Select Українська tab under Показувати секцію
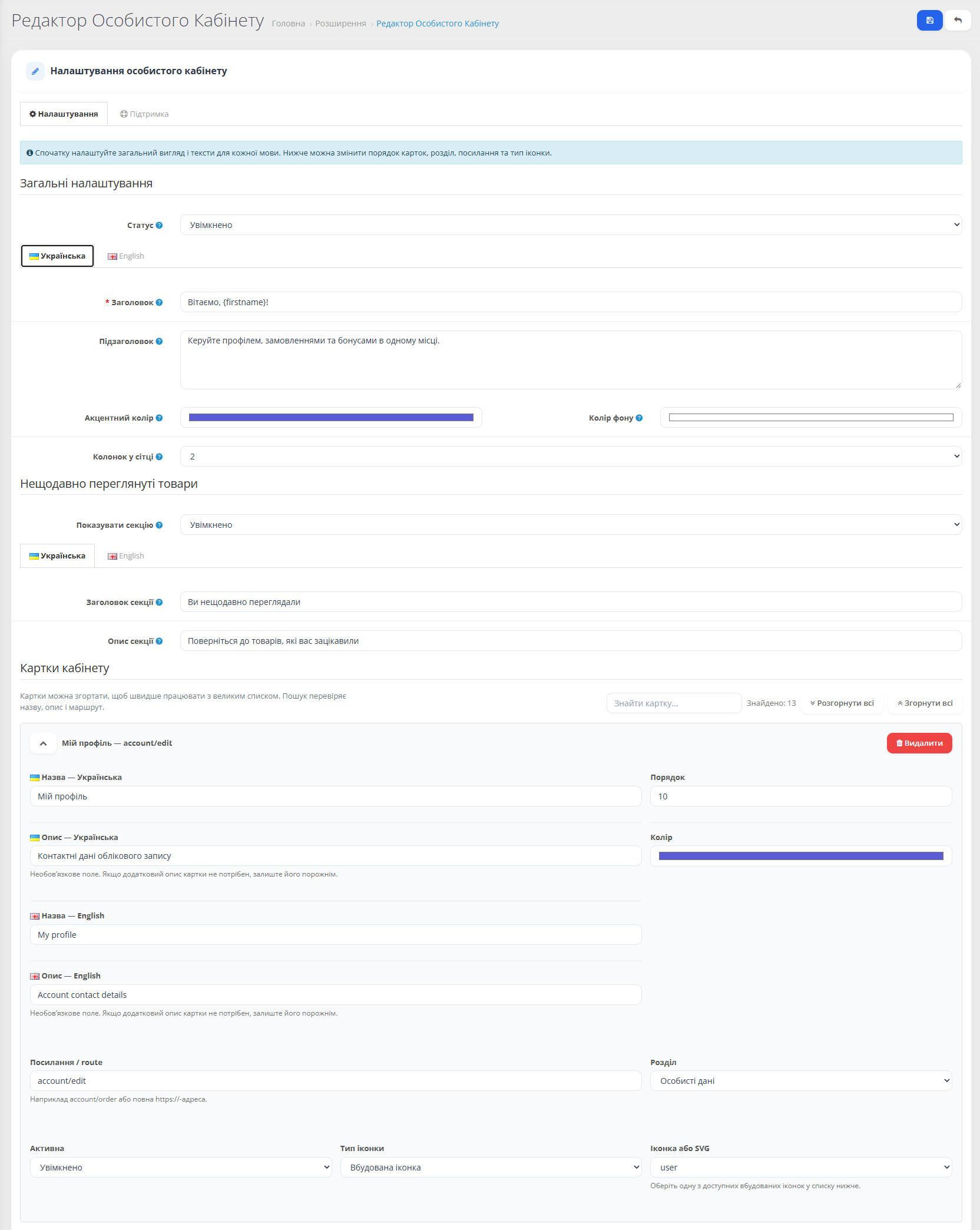Image resolution: width=980 pixels, height=1230 pixels. tap(57, 556)
